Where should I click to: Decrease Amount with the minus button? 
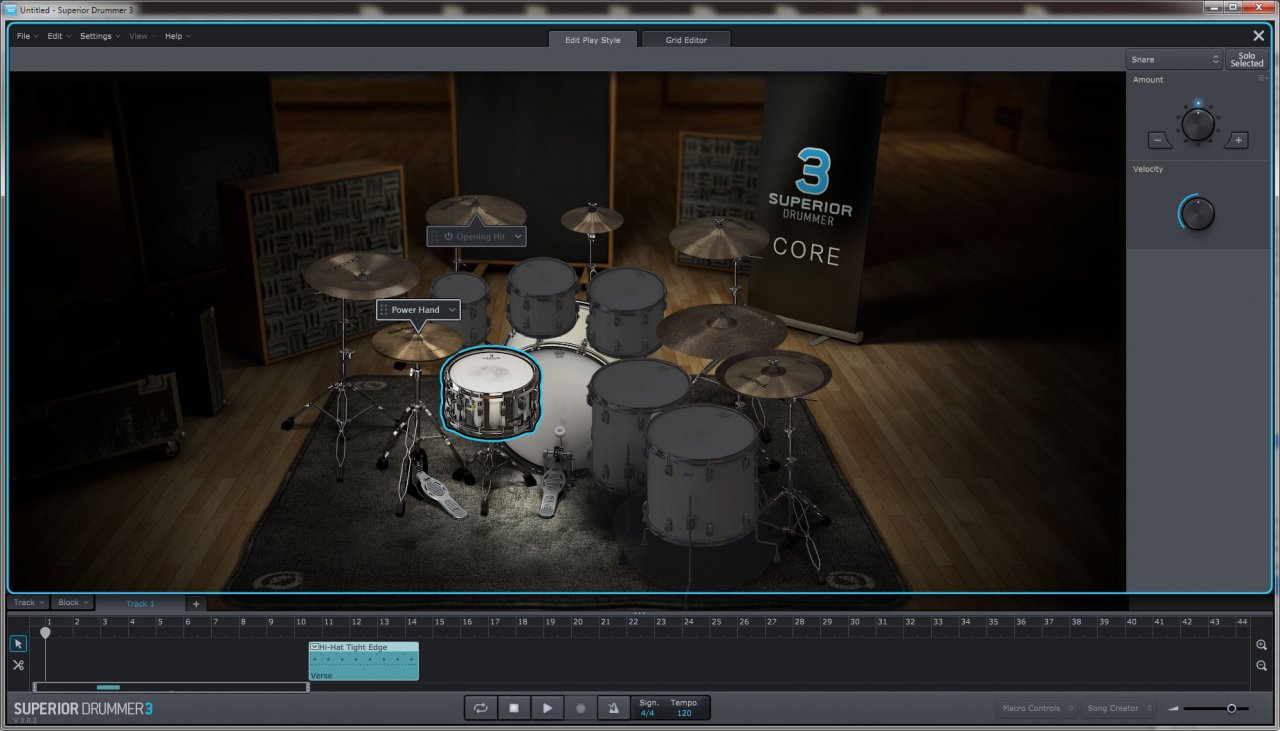1156,140
